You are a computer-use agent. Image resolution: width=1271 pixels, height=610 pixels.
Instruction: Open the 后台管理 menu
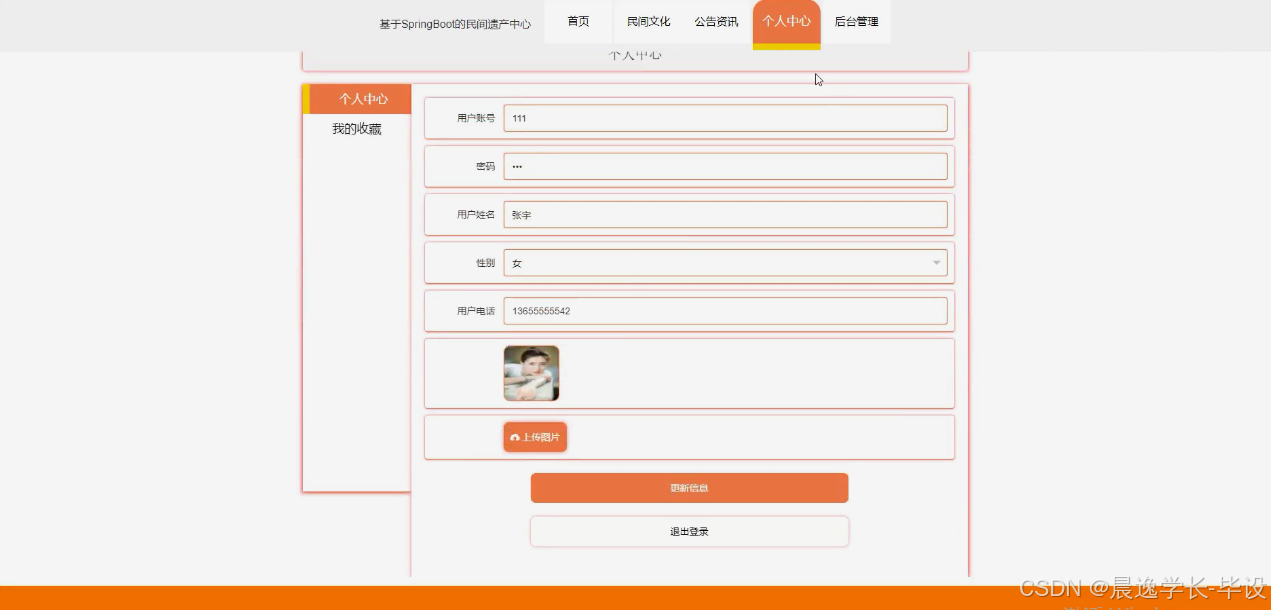tap(856, 21)
